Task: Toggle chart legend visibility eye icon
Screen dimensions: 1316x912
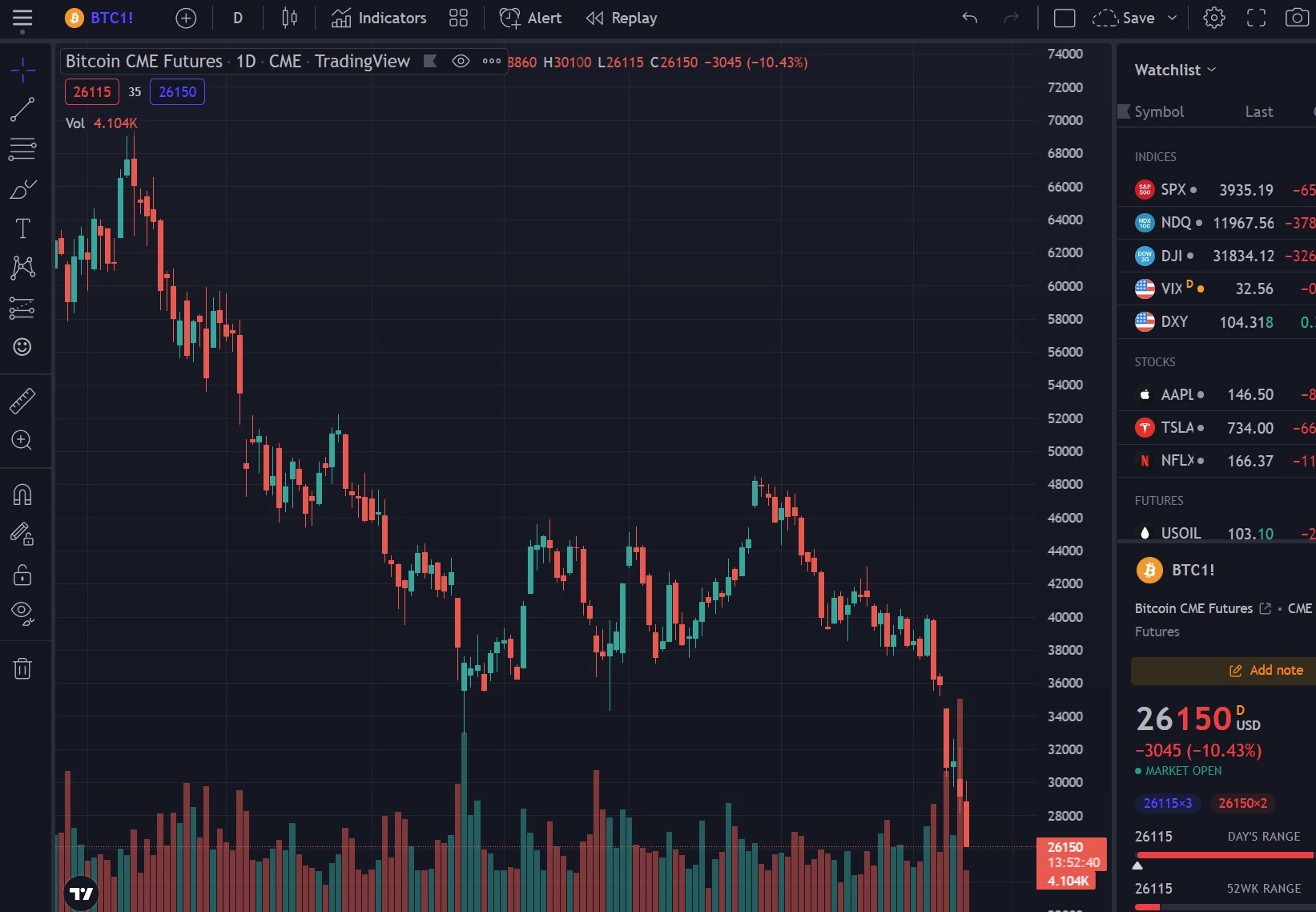Action: tap(461, 61)
